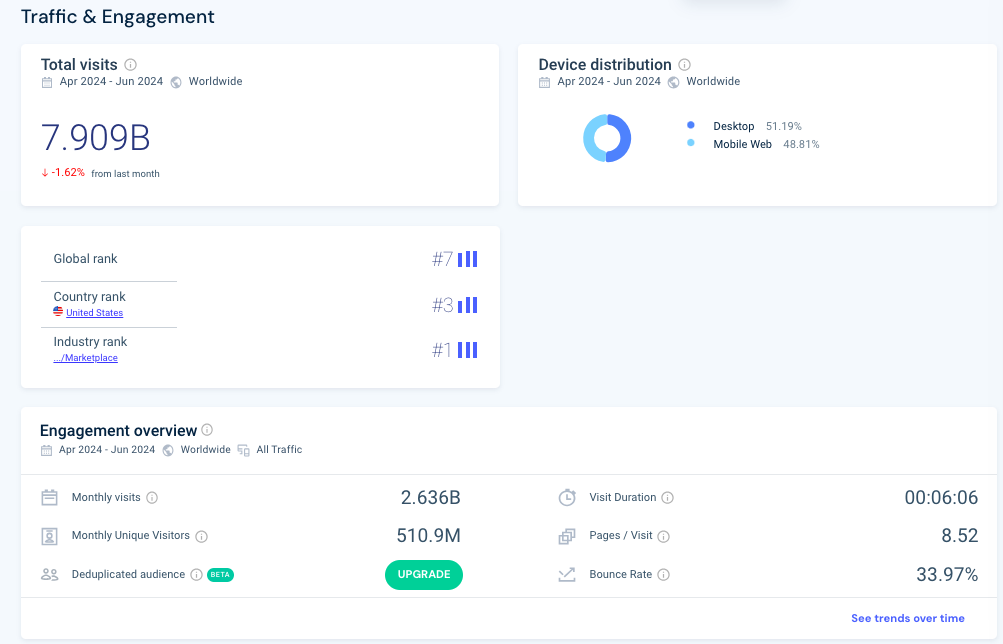Viewport: 1003px width, 644px height.
Task: Click the Global rank bar chart icon
Action: 468,260
